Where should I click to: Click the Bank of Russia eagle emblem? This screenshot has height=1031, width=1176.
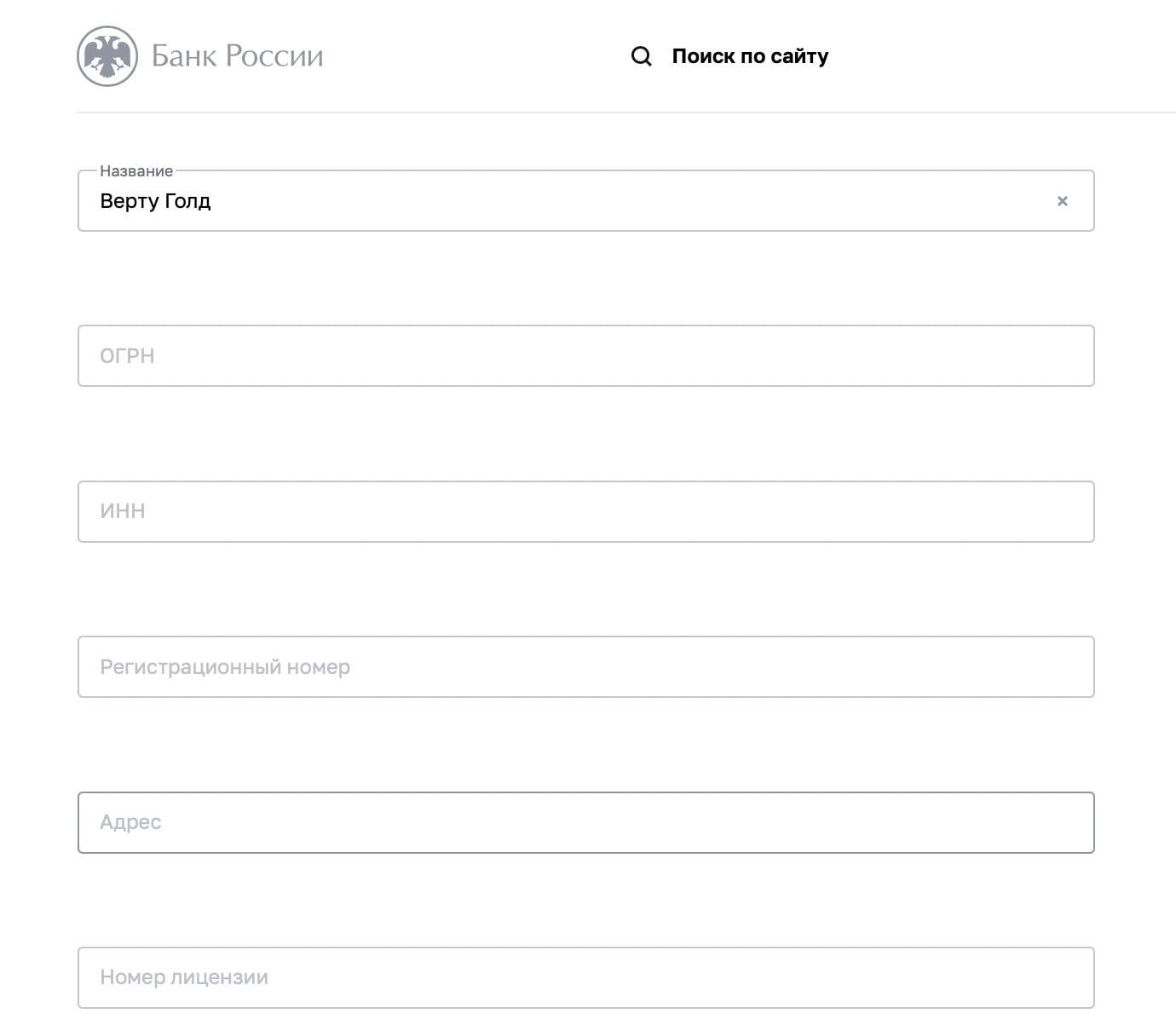pos(107,56)
